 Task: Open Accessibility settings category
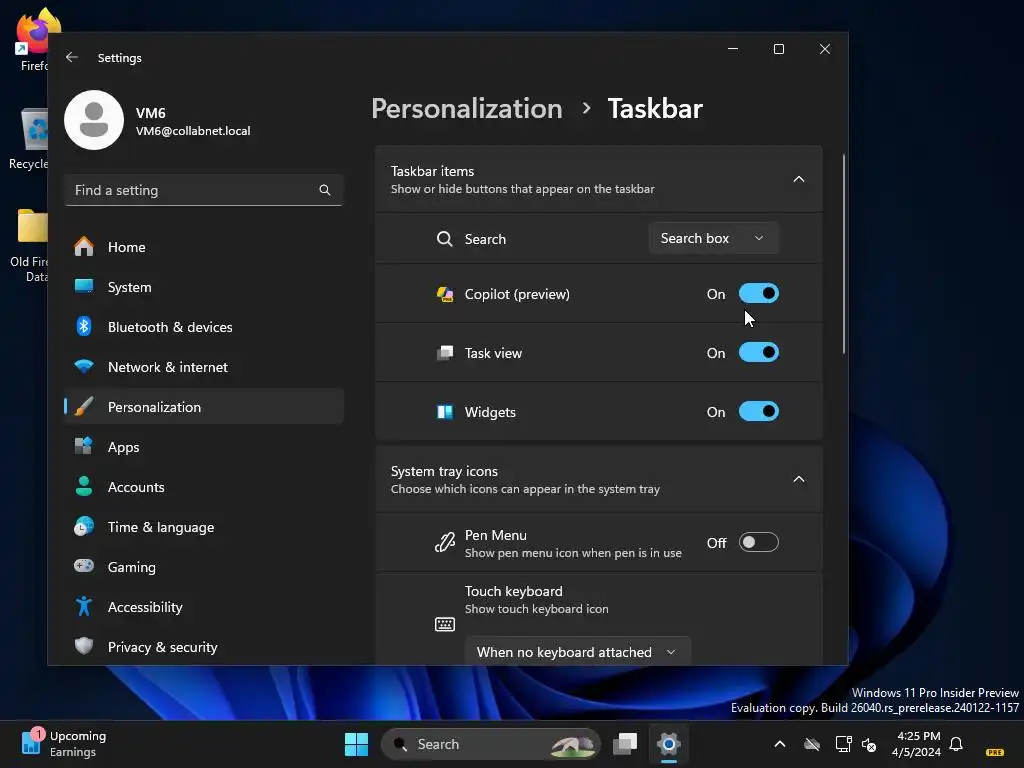pyautogui.click(x=204, y=607)
